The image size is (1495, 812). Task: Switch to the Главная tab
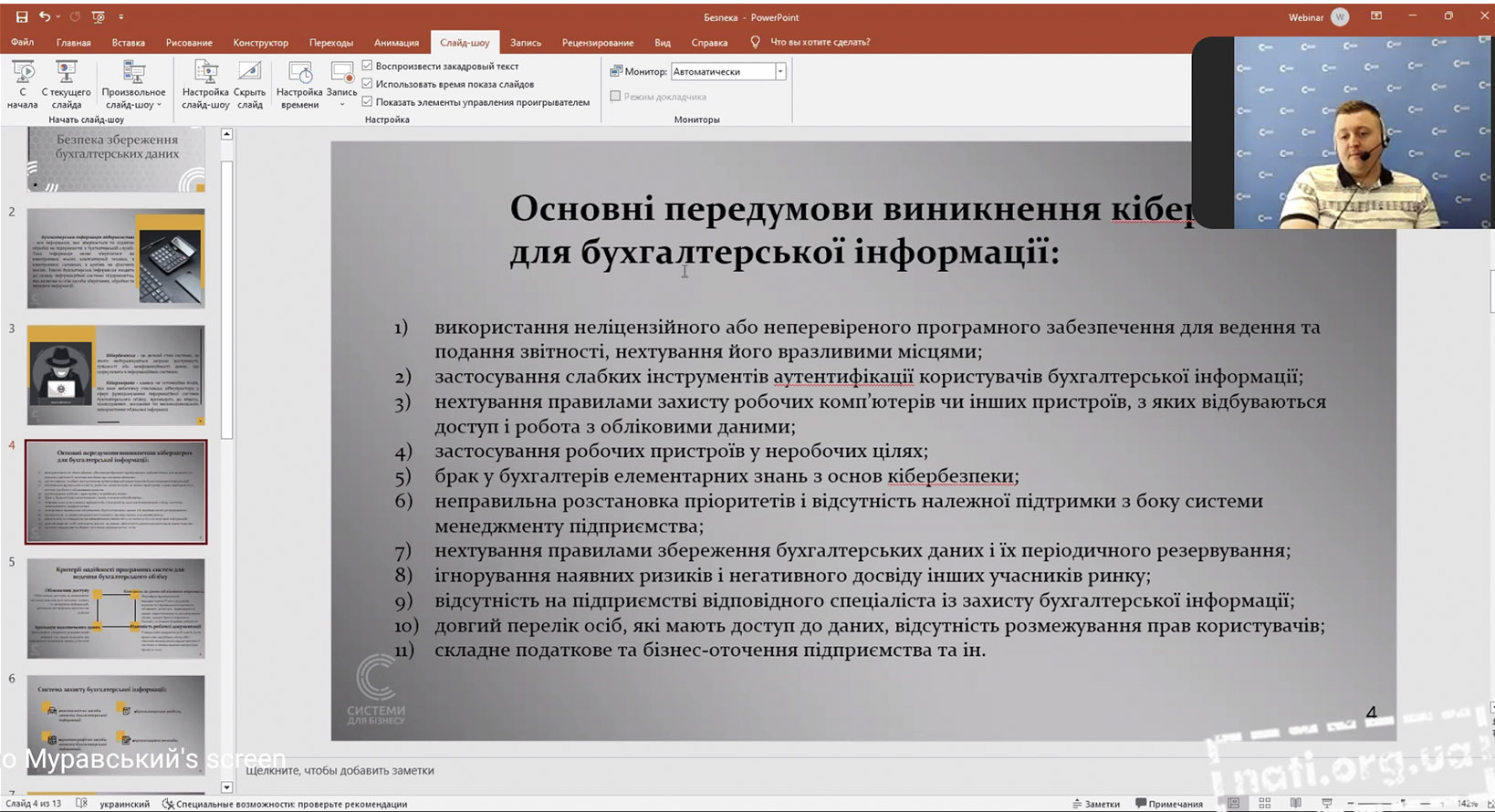click(74, 42)
